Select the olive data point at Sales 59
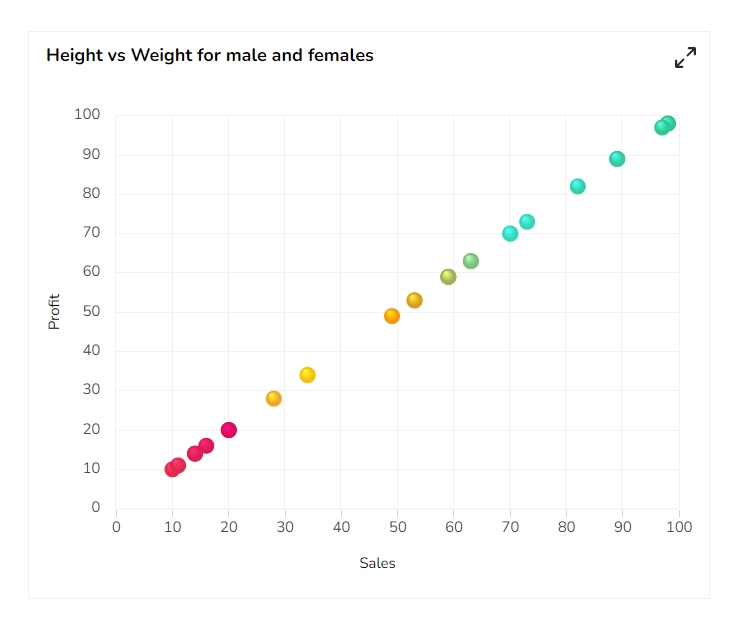Screen dimensions: 743x634 tap(448, 277)
